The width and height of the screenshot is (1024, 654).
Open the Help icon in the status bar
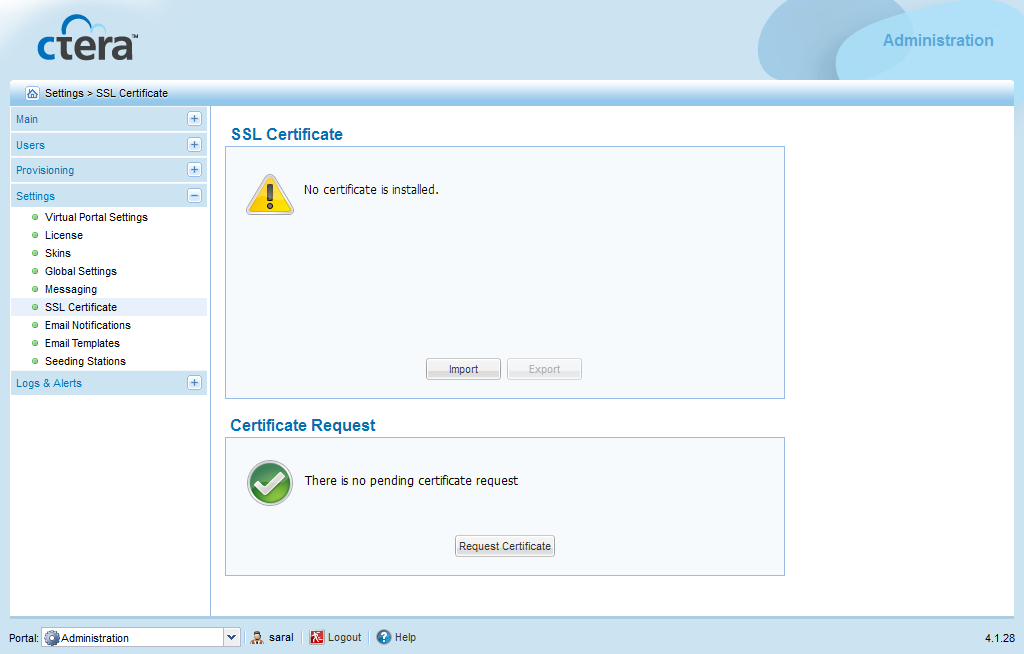385,637
